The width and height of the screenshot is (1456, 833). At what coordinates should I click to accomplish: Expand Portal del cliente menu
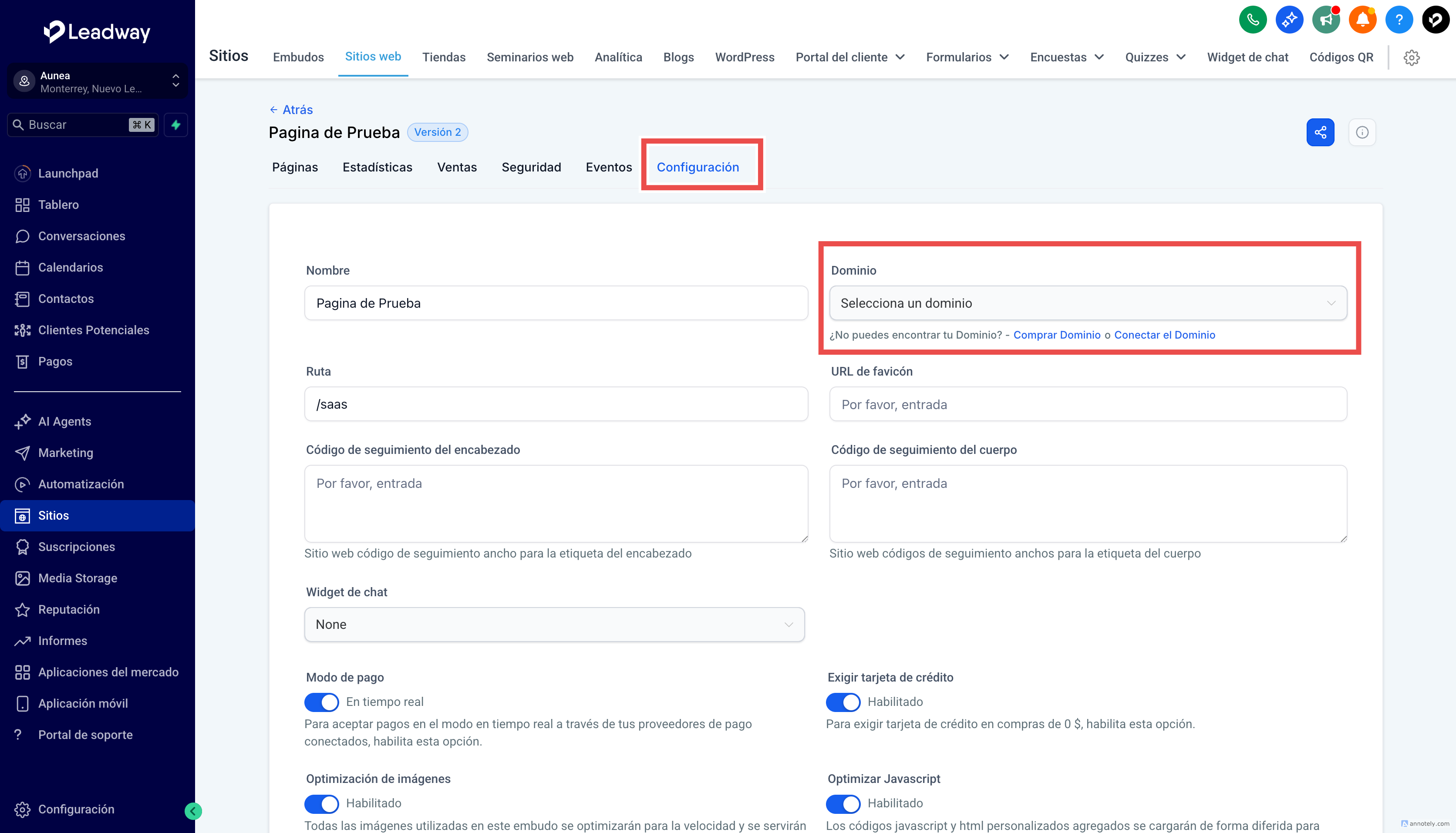click(850, 57)
